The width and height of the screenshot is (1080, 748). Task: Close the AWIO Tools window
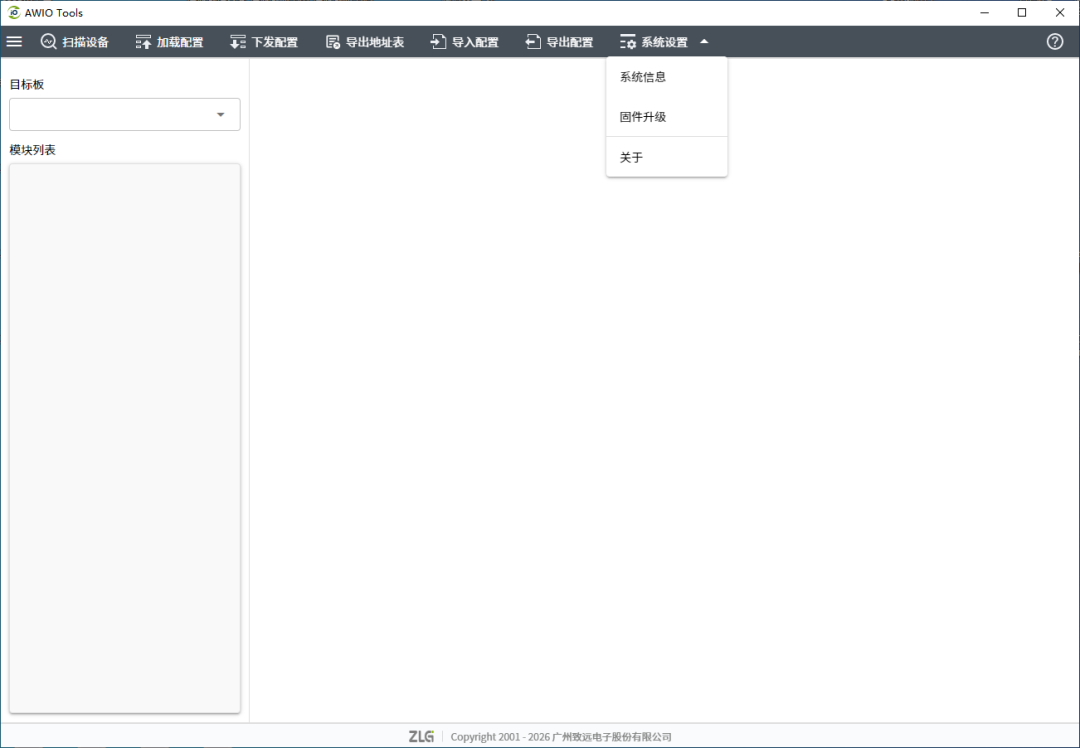click(1060, 12)
